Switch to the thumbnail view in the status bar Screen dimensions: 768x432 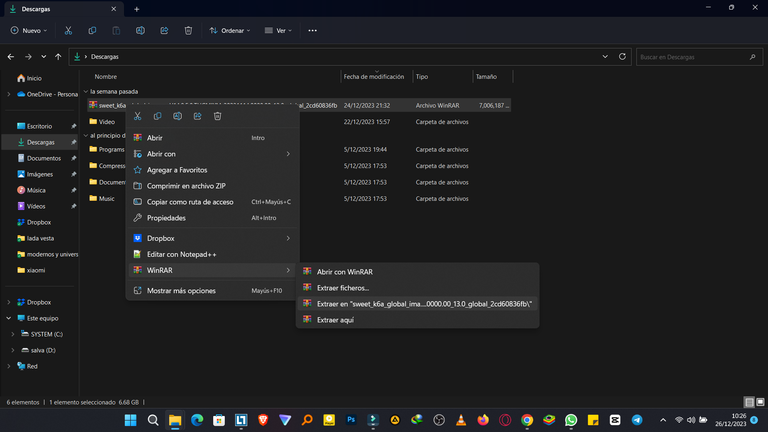pyautogui.click(x=759, y=402)
